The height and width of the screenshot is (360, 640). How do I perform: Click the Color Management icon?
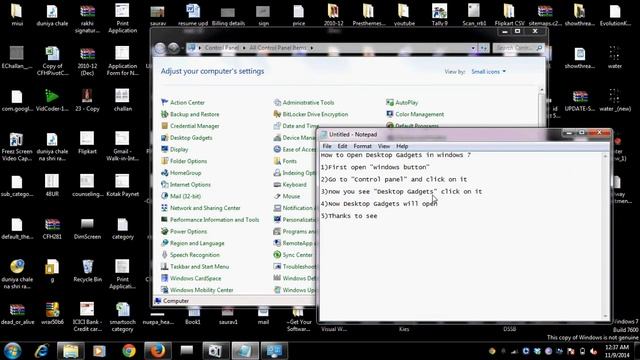coord(390,114)
